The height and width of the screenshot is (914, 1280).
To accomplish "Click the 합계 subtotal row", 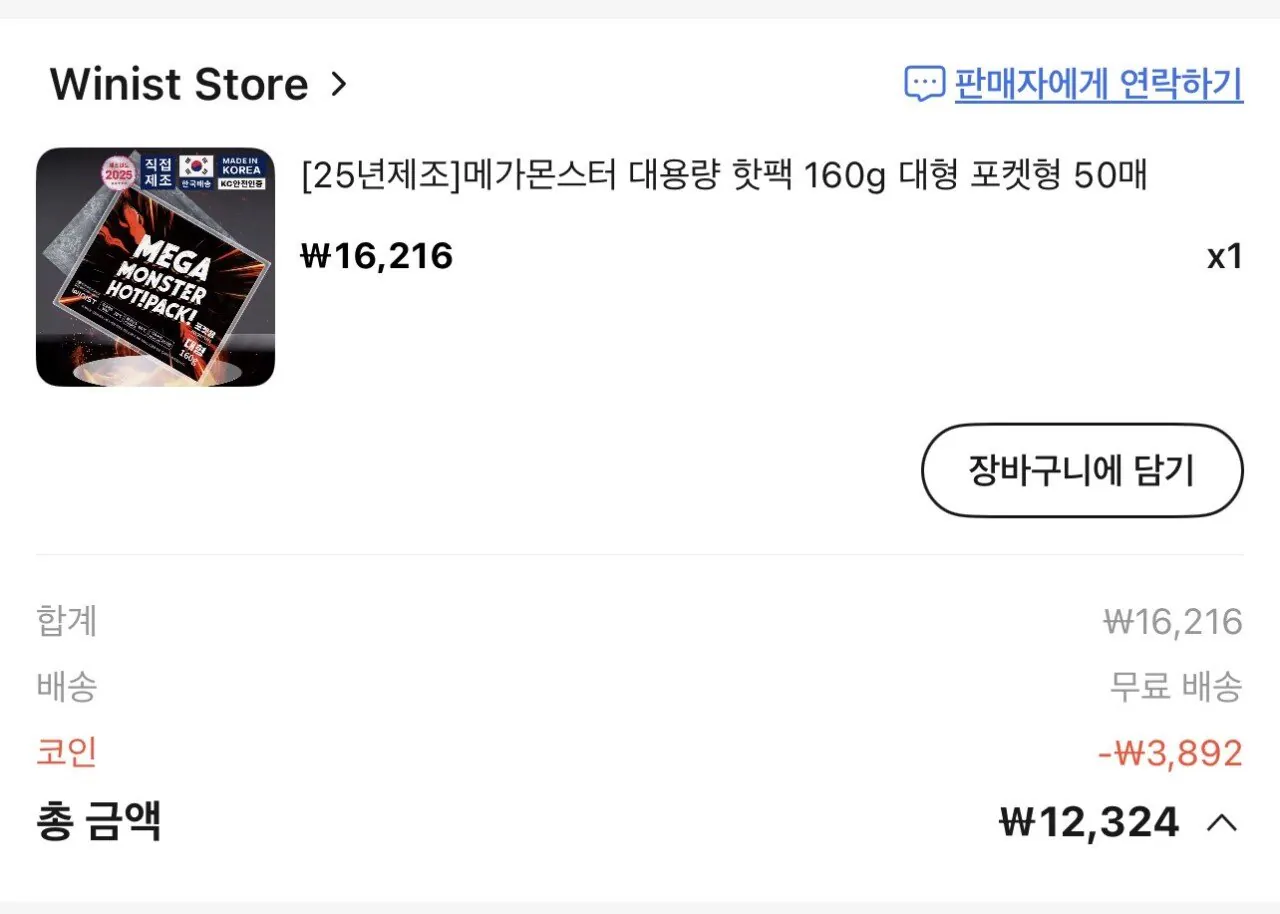I will tap(66, 621).
